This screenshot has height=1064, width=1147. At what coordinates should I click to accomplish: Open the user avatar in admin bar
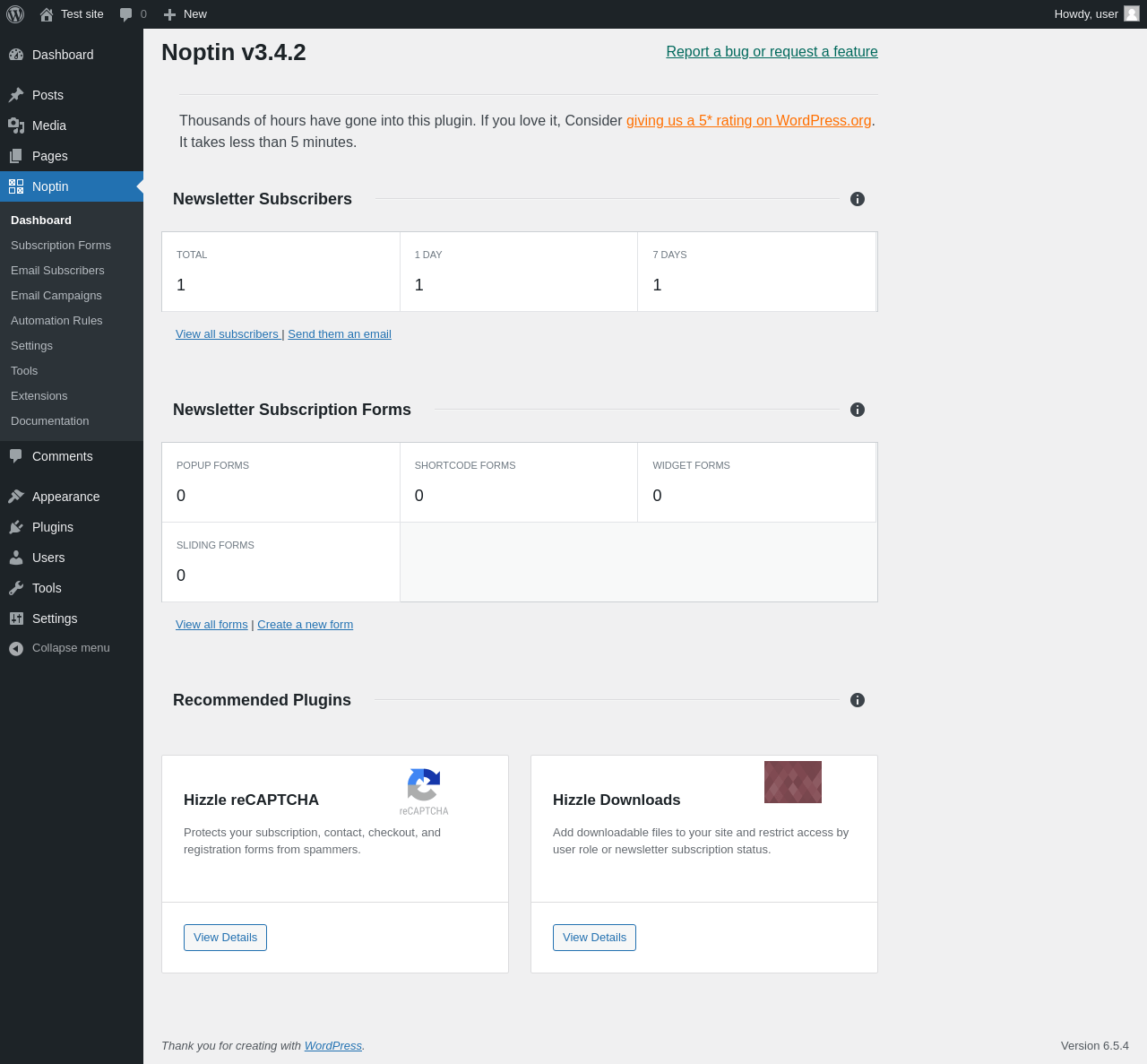click(x=1132, y=13)
